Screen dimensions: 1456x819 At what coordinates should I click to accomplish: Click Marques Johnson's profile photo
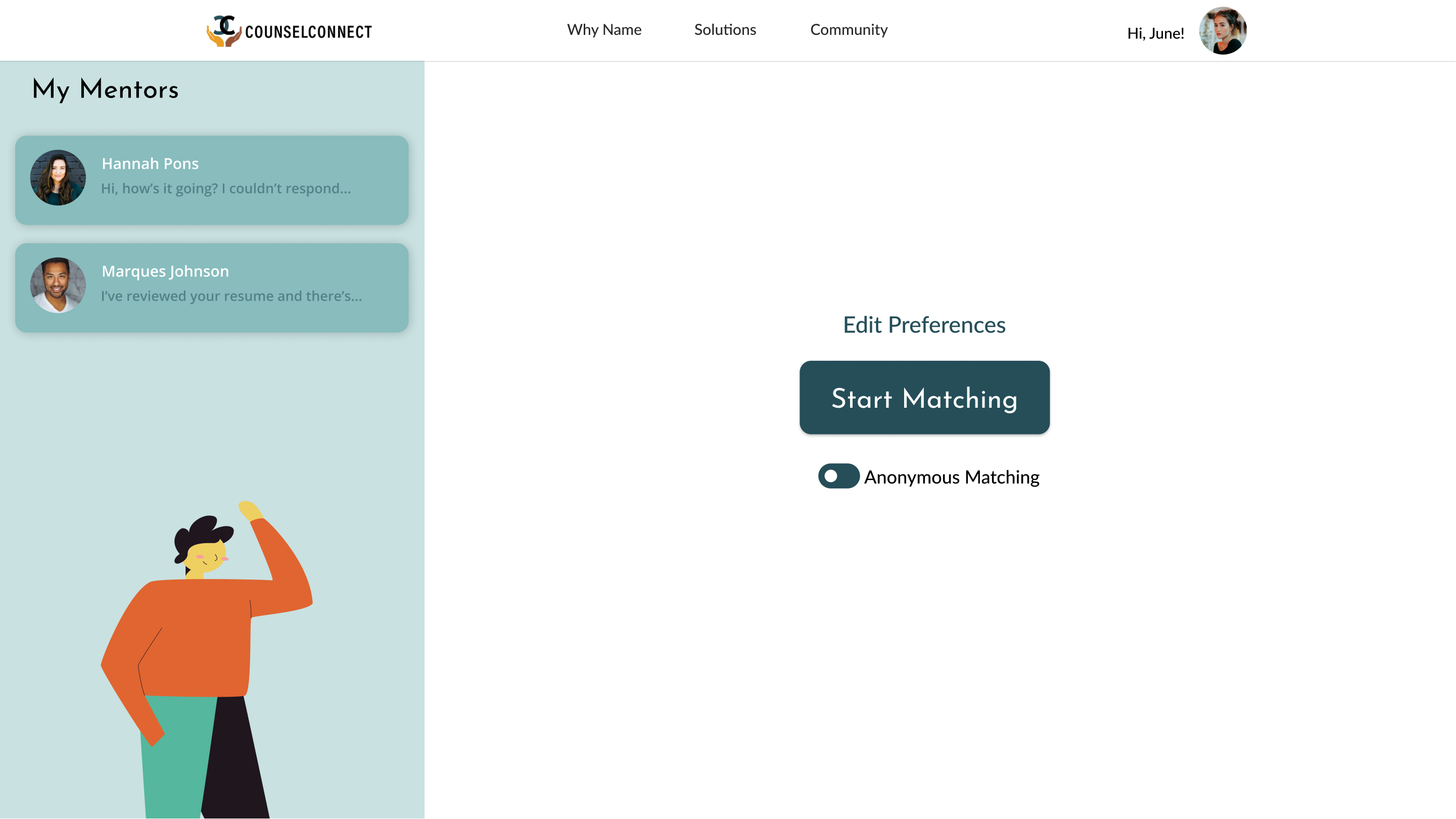pos(58,285)
